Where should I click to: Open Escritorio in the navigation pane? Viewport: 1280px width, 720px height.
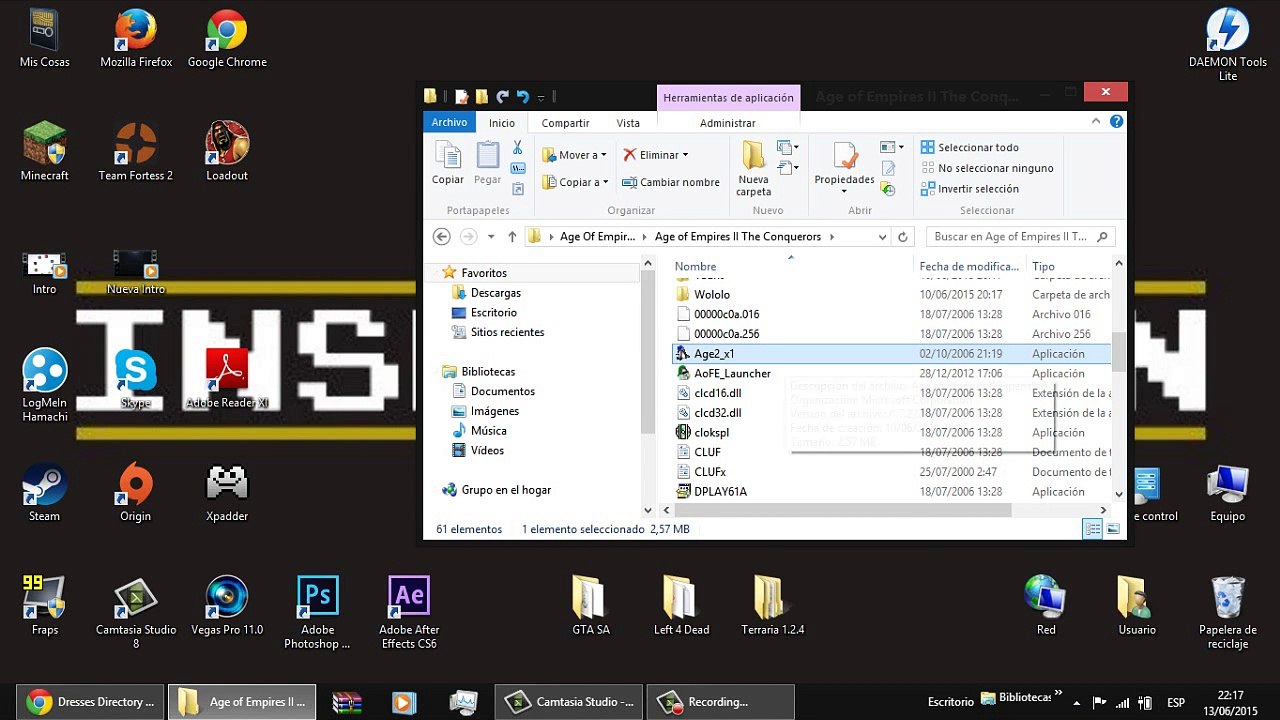pos(485,313)
